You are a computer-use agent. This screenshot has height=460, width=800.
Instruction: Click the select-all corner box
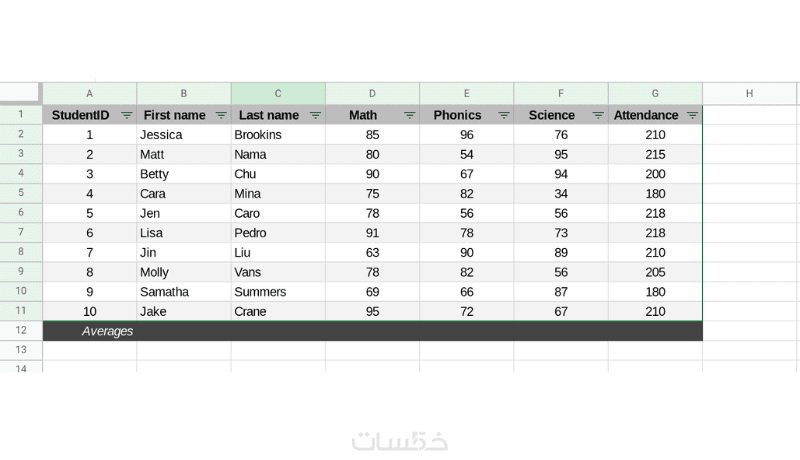[x=20, y=93]
